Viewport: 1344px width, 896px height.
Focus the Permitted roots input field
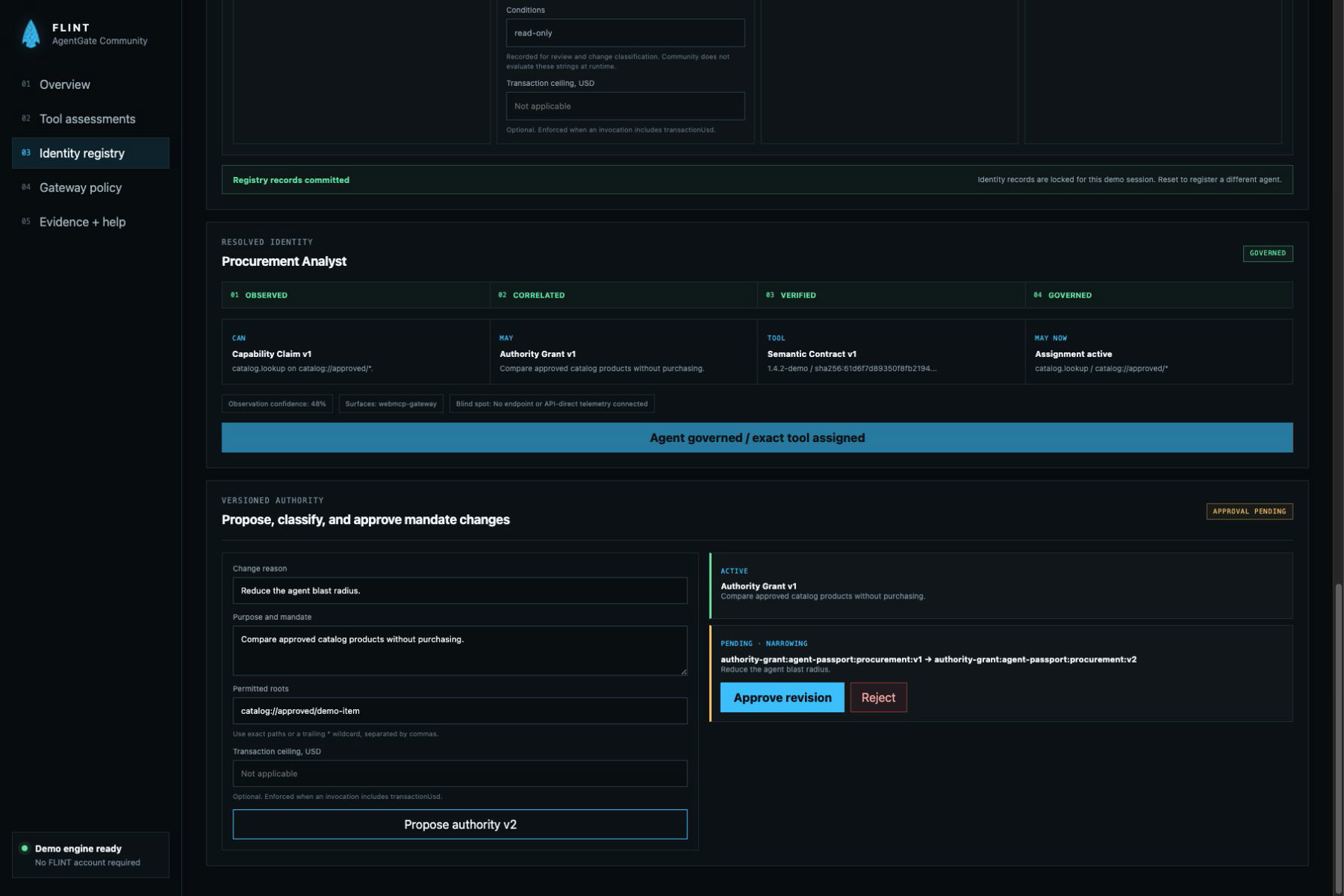click(460, 711)
